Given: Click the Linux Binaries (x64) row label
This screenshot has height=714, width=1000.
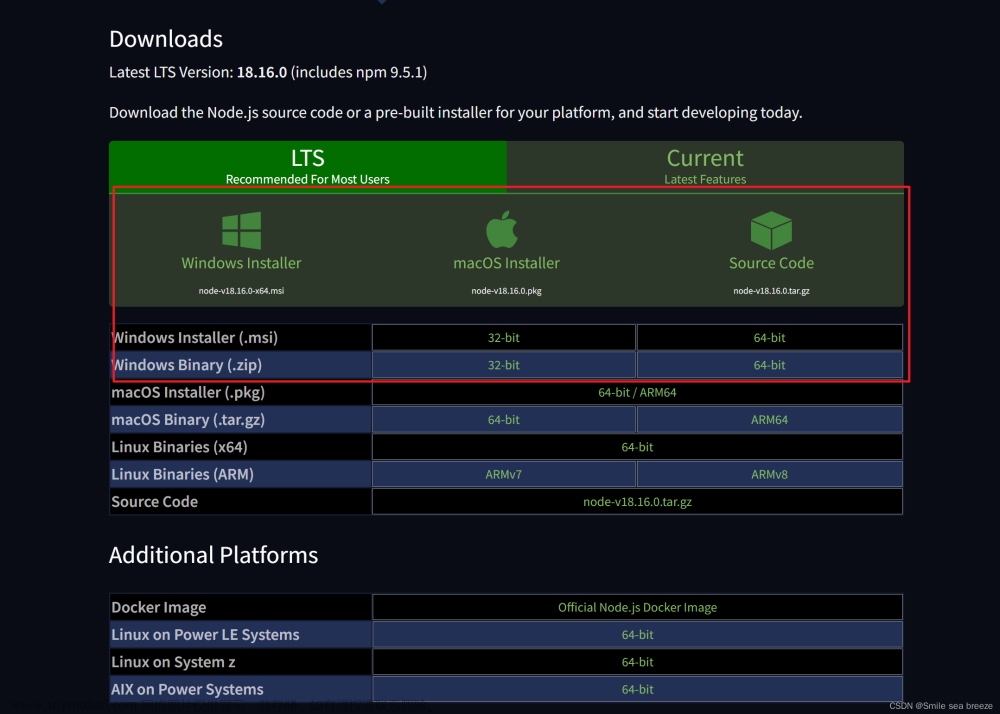Looking at the screenshot, I should (x=179, y=448).
